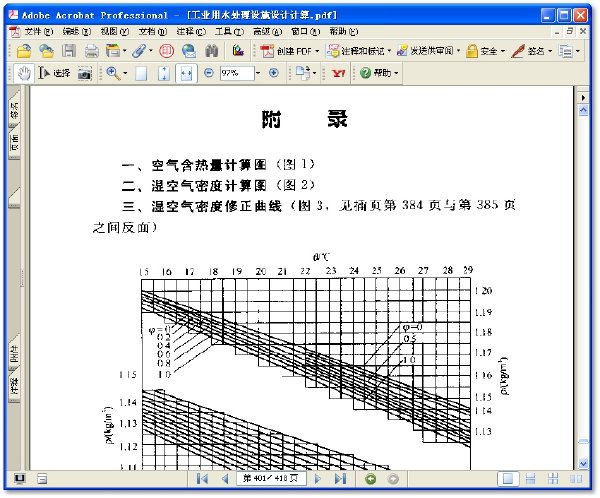The width and height of the screenshot is (600, 498).
Task: Open the 注释 menu
Action: pyautogui.click(x=191, y=31)
